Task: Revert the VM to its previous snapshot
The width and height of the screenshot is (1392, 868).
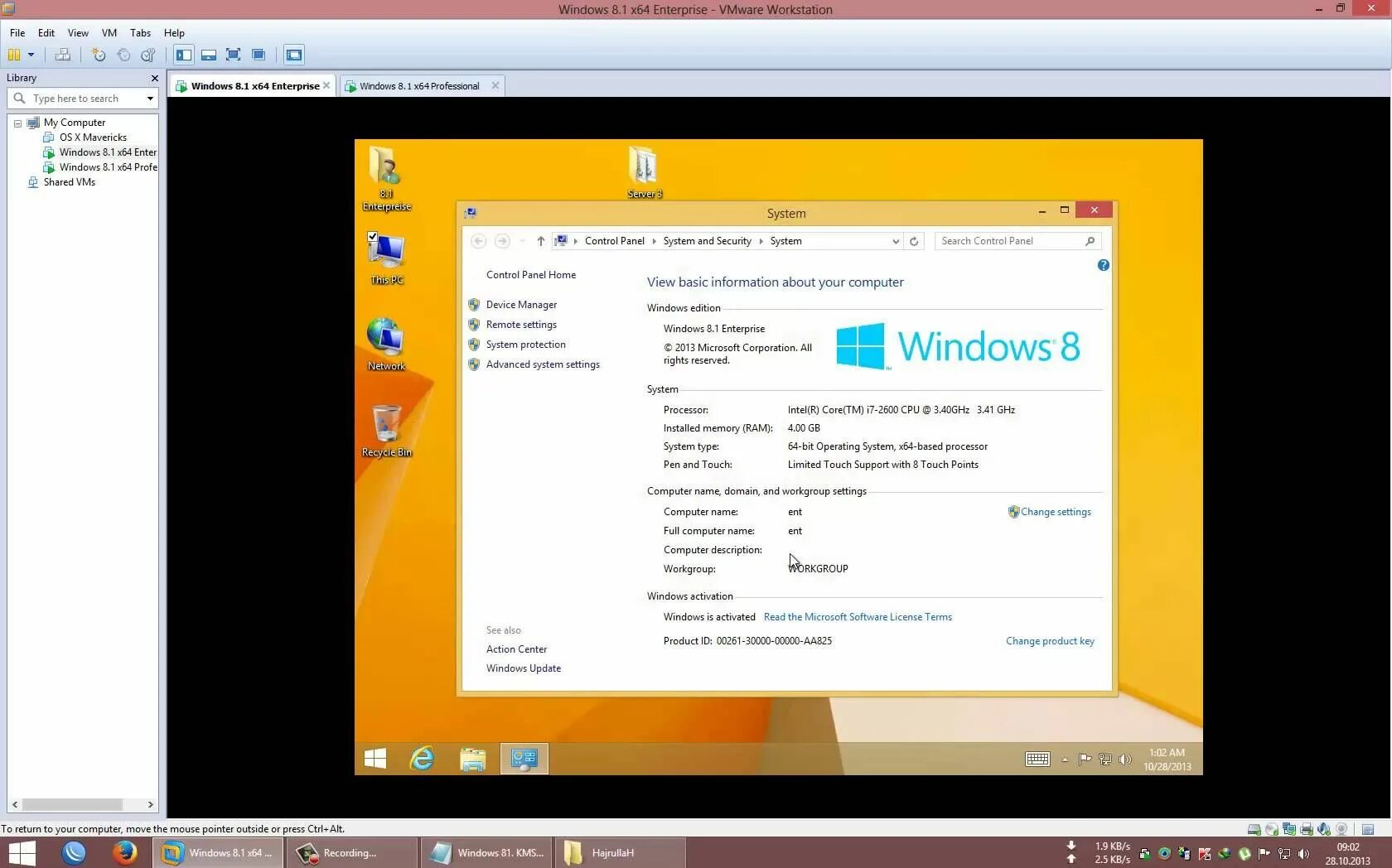Action: pos(123,55)
